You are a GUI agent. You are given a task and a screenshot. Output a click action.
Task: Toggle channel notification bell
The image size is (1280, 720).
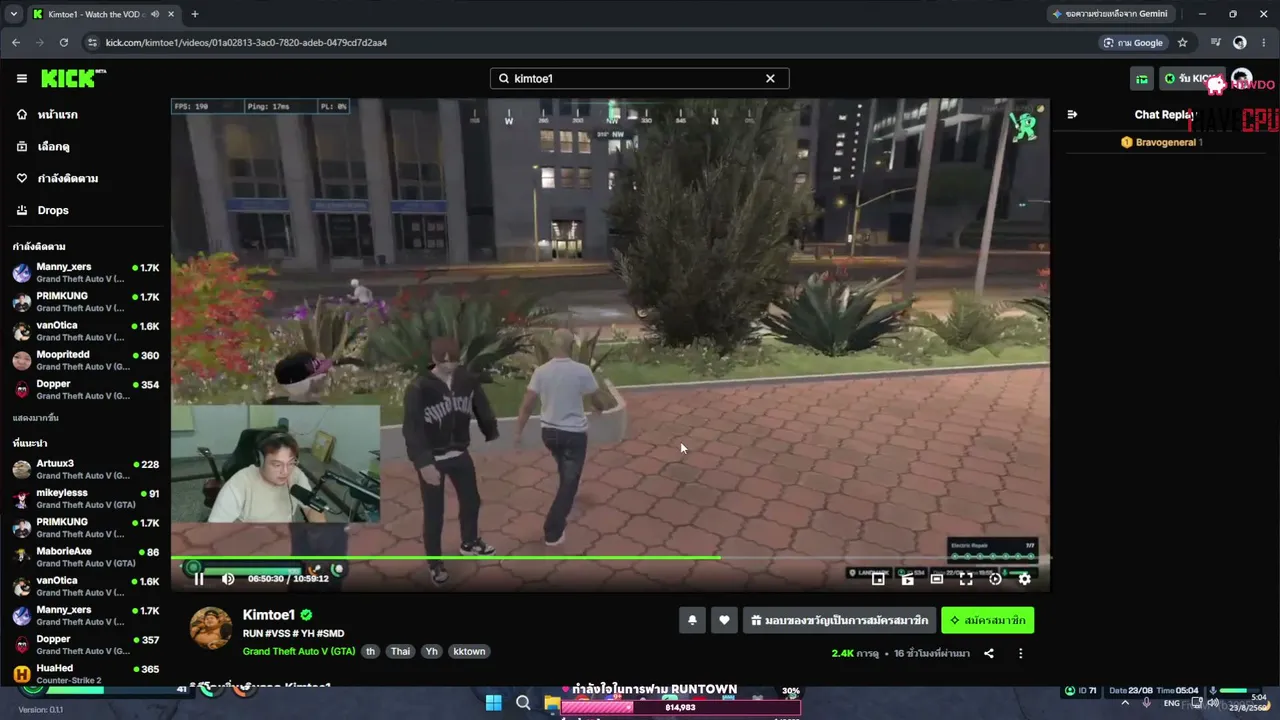[692, 620]
